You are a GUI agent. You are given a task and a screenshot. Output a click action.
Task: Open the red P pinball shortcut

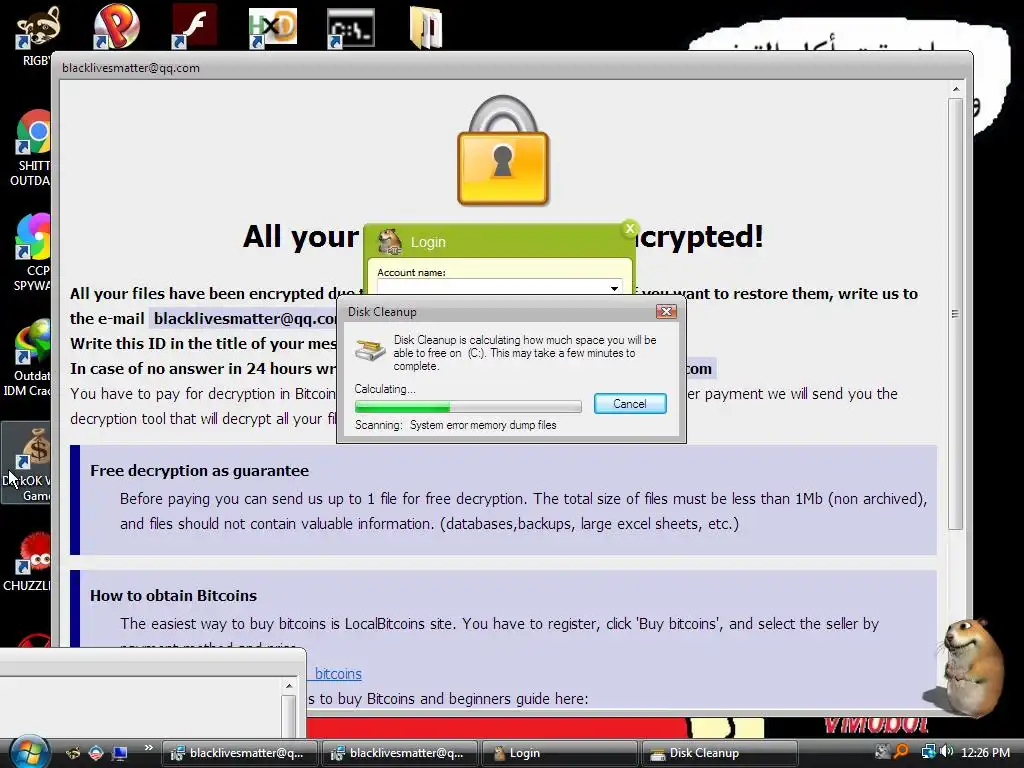click(116, 26)
